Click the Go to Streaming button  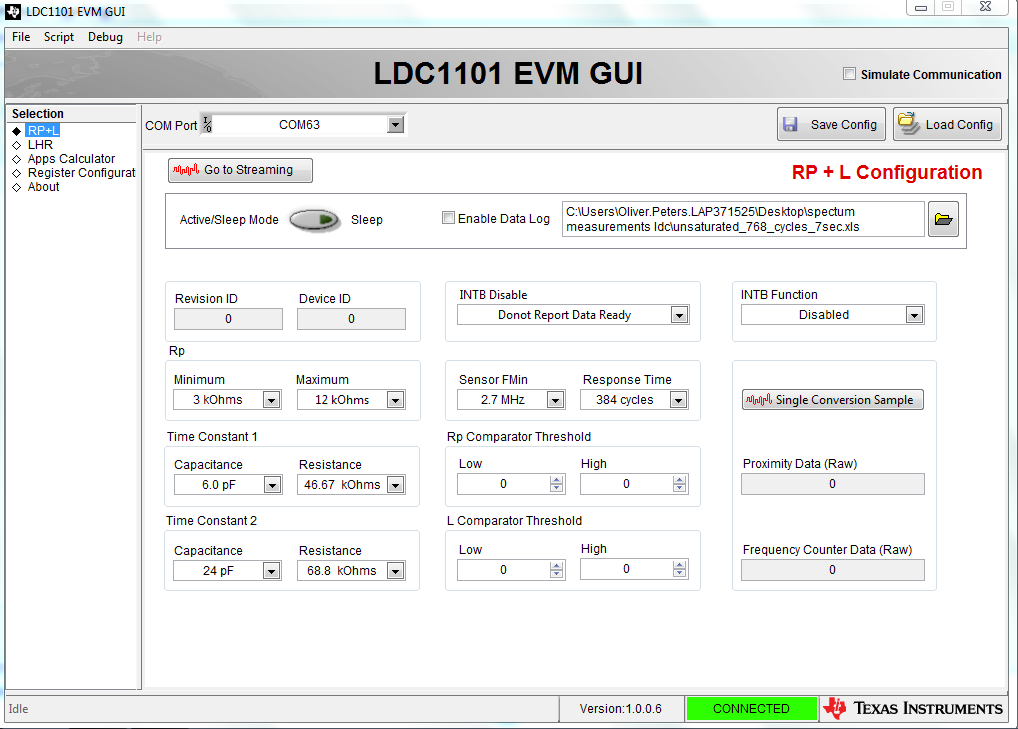(240, 170)
